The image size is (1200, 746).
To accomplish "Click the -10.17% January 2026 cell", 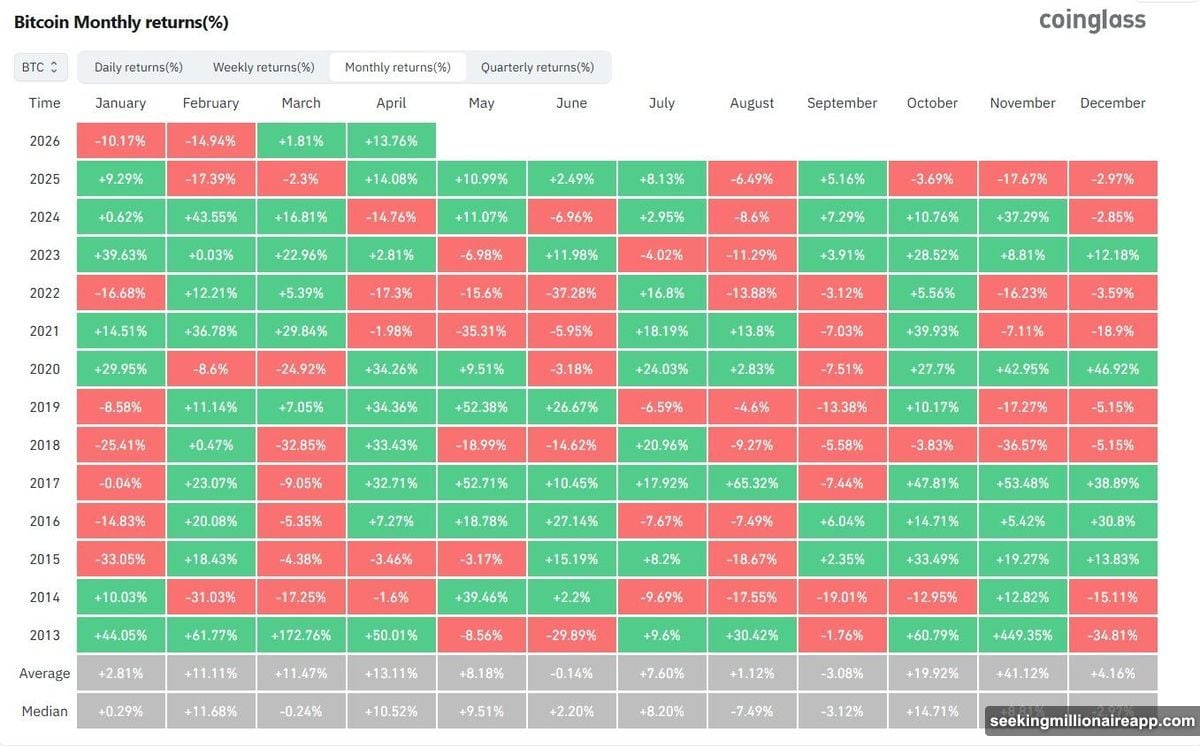I will pos(120,140).
